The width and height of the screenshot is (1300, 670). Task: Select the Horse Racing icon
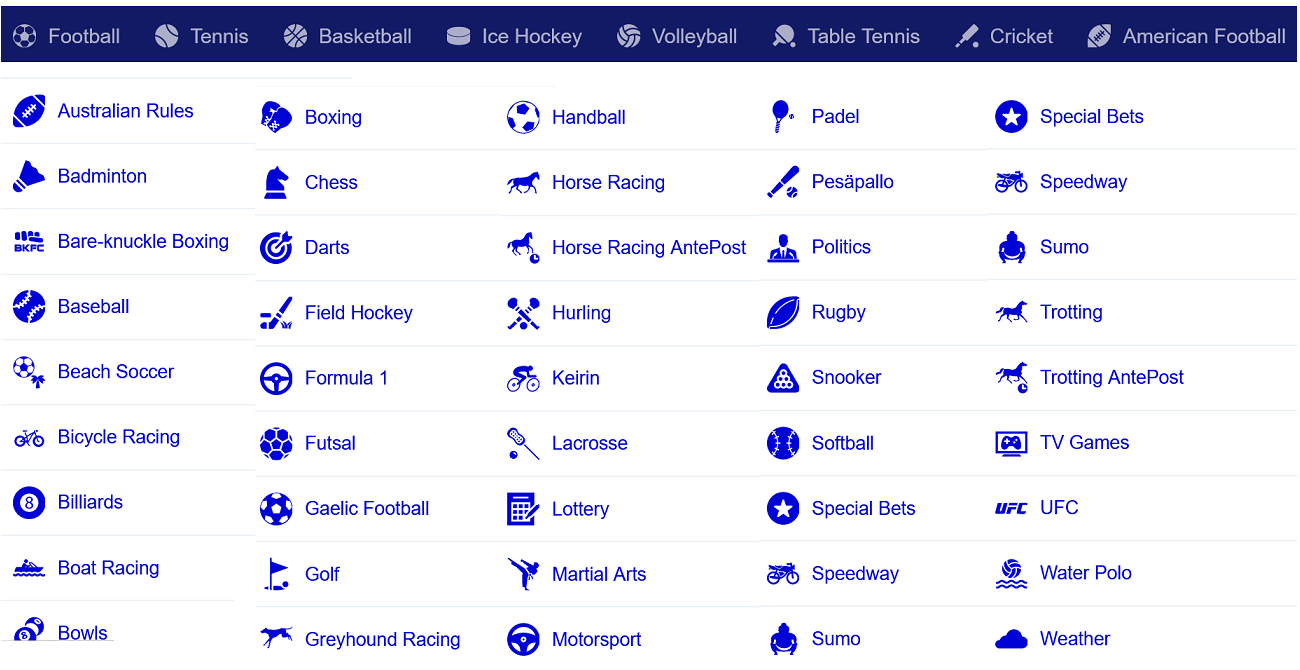point(521,182)
